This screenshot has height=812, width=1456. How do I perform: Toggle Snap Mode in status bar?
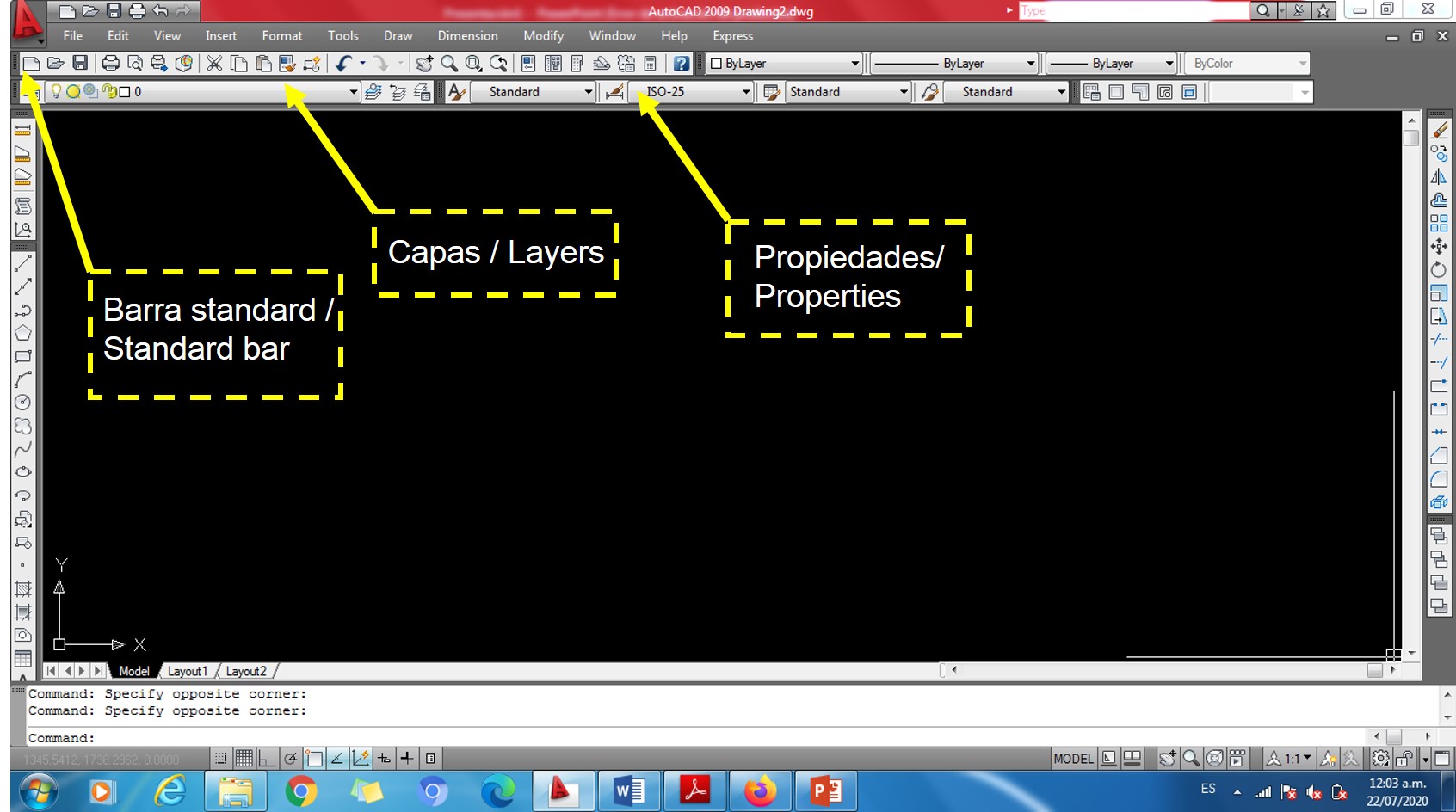click(x=221, y=759)
